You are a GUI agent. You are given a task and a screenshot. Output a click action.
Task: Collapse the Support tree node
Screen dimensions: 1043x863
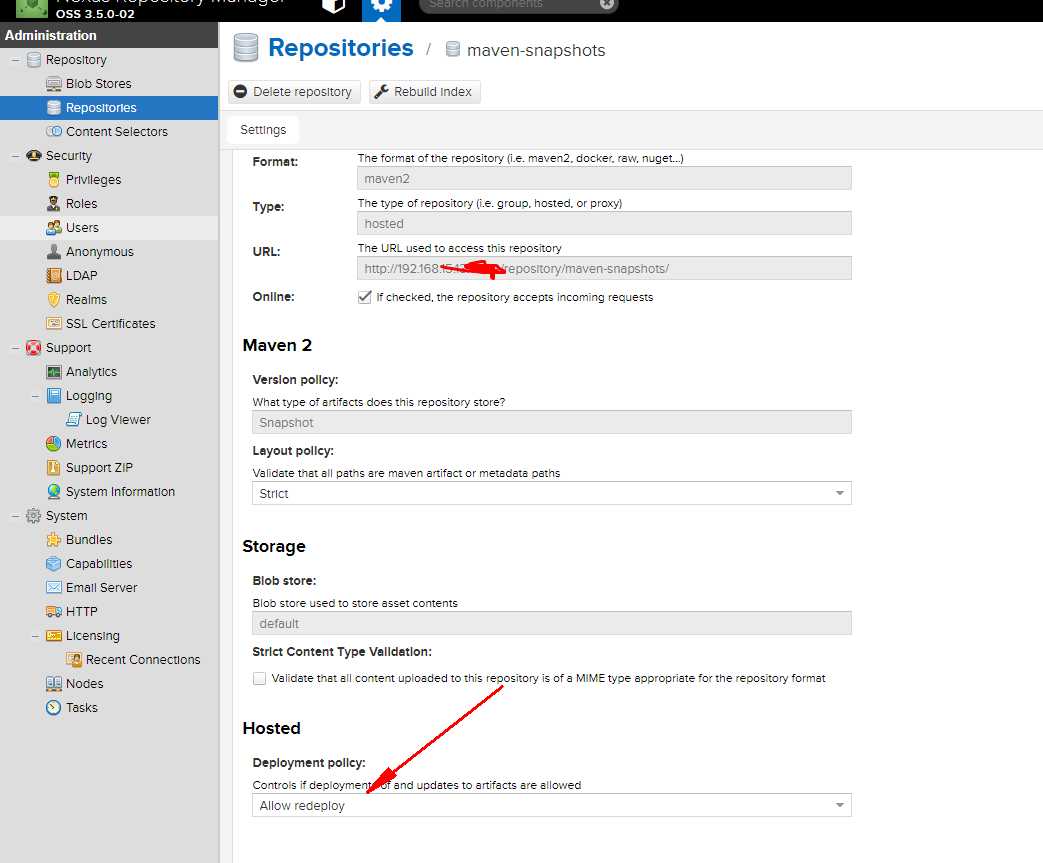(x=15, y=347)
